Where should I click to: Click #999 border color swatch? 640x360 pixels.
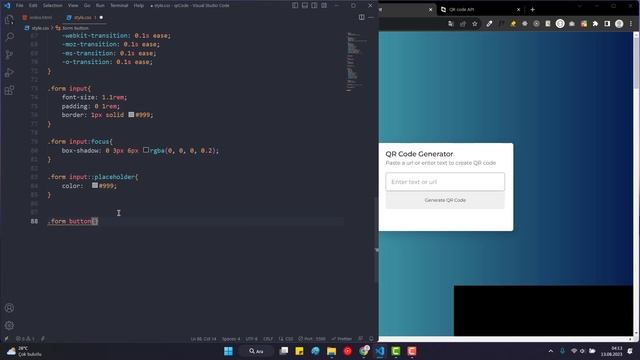pyautogui.click(x=131, y=115)
